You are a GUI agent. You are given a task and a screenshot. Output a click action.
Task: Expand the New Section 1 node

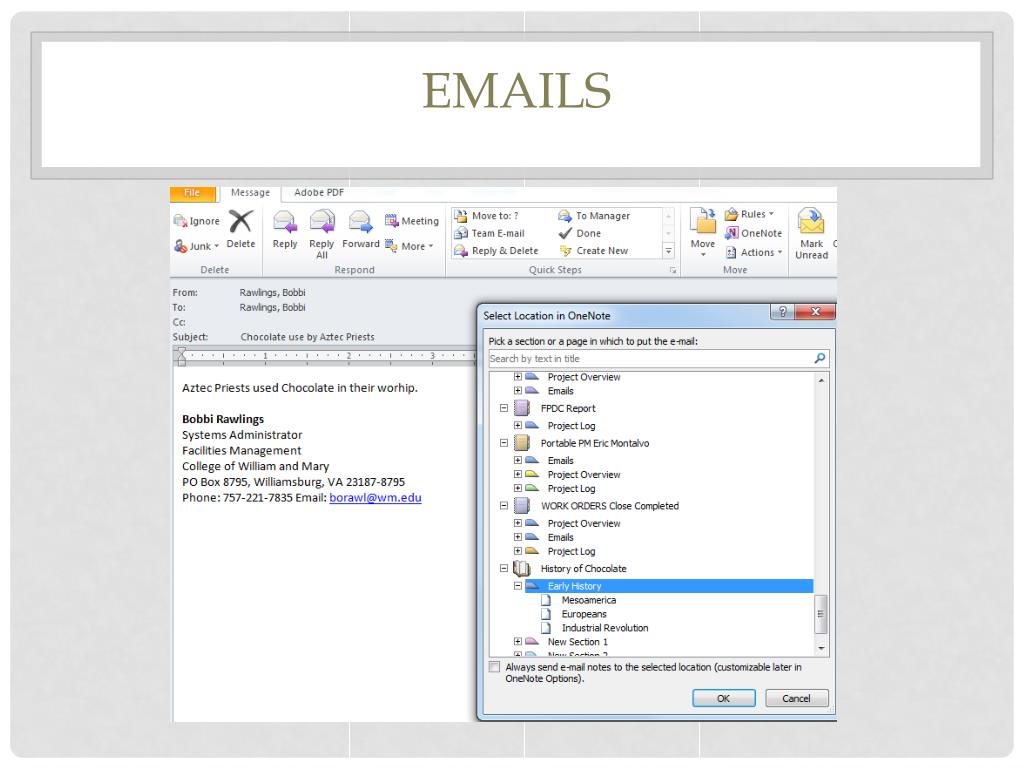[x=518, y=642]
